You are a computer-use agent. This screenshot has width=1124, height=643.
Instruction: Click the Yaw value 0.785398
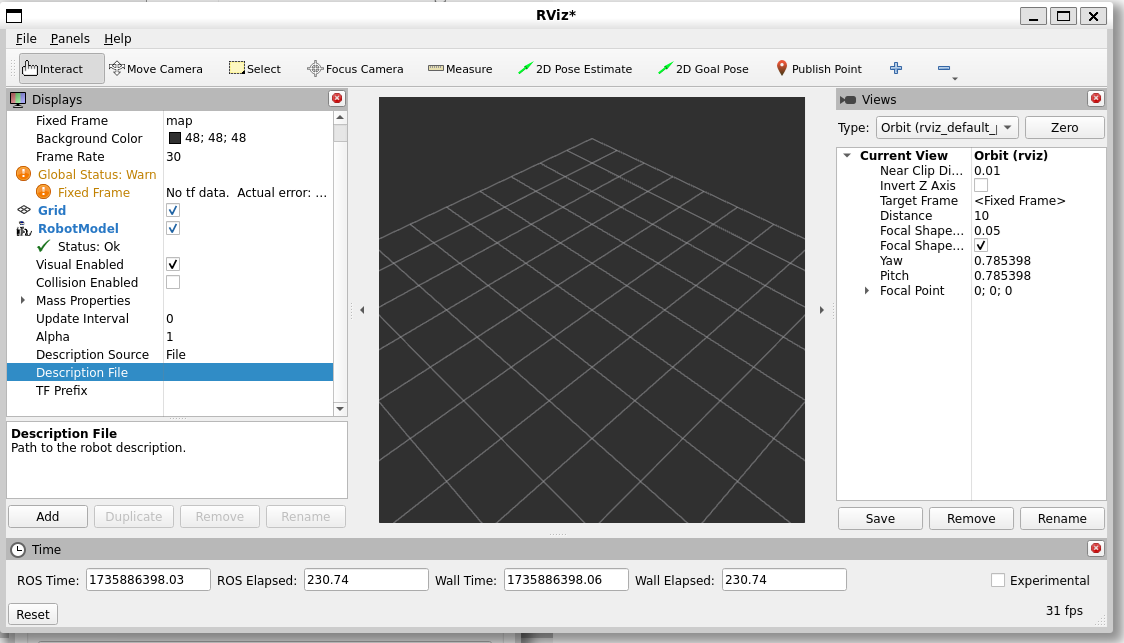click(1002, 260)
